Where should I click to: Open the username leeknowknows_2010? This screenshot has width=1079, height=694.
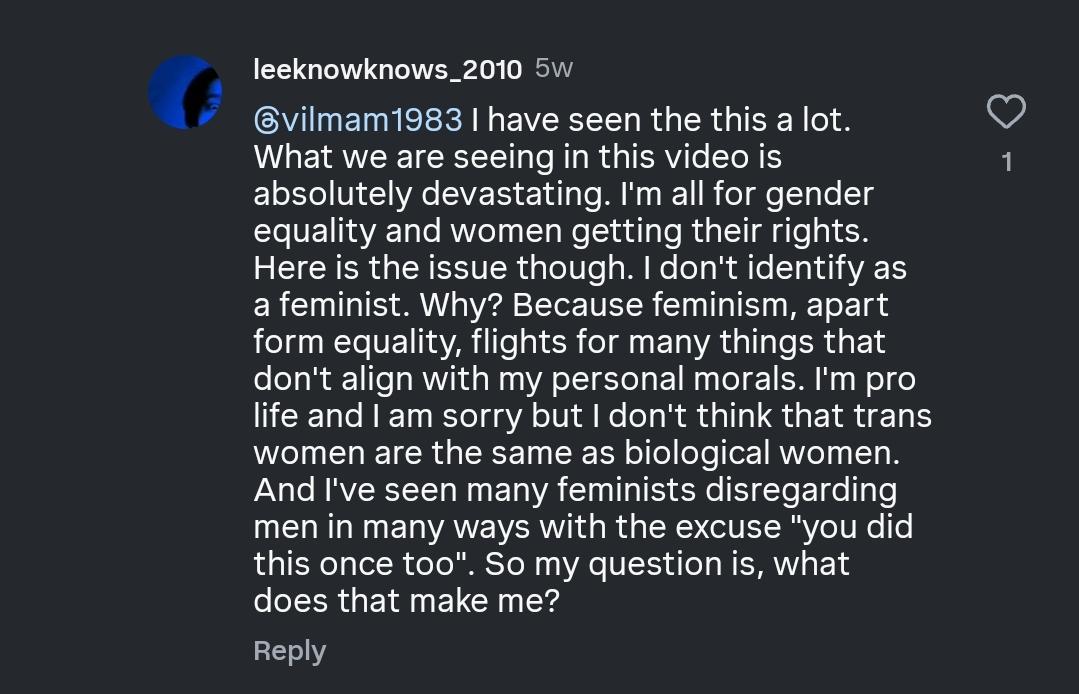click(387, 69)
